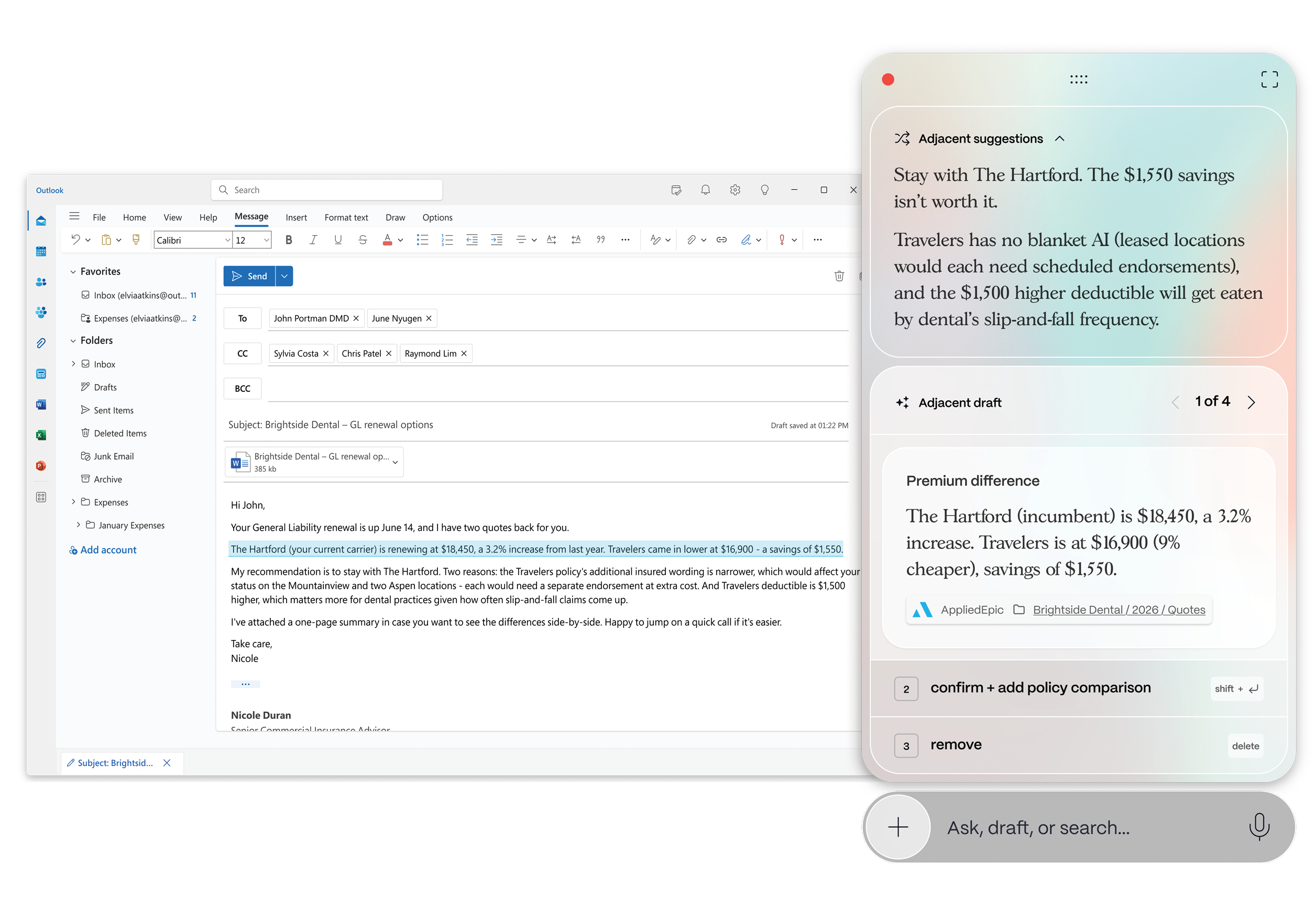Open the Mail module in Outlook sidebar
This screenshot has width=1316, height=906.
[x=41, y=221]
